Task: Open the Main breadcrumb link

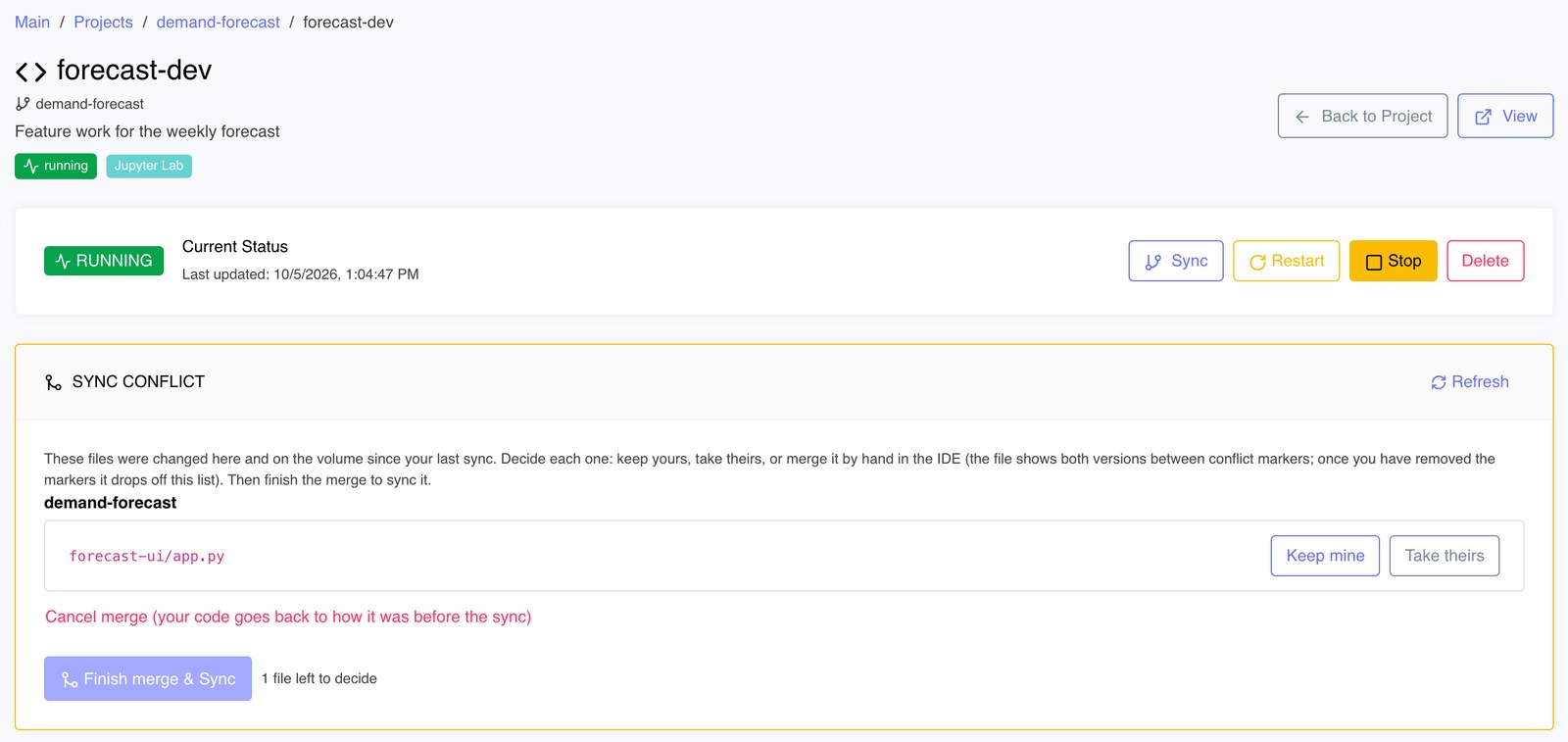Action: click(32, 22)
